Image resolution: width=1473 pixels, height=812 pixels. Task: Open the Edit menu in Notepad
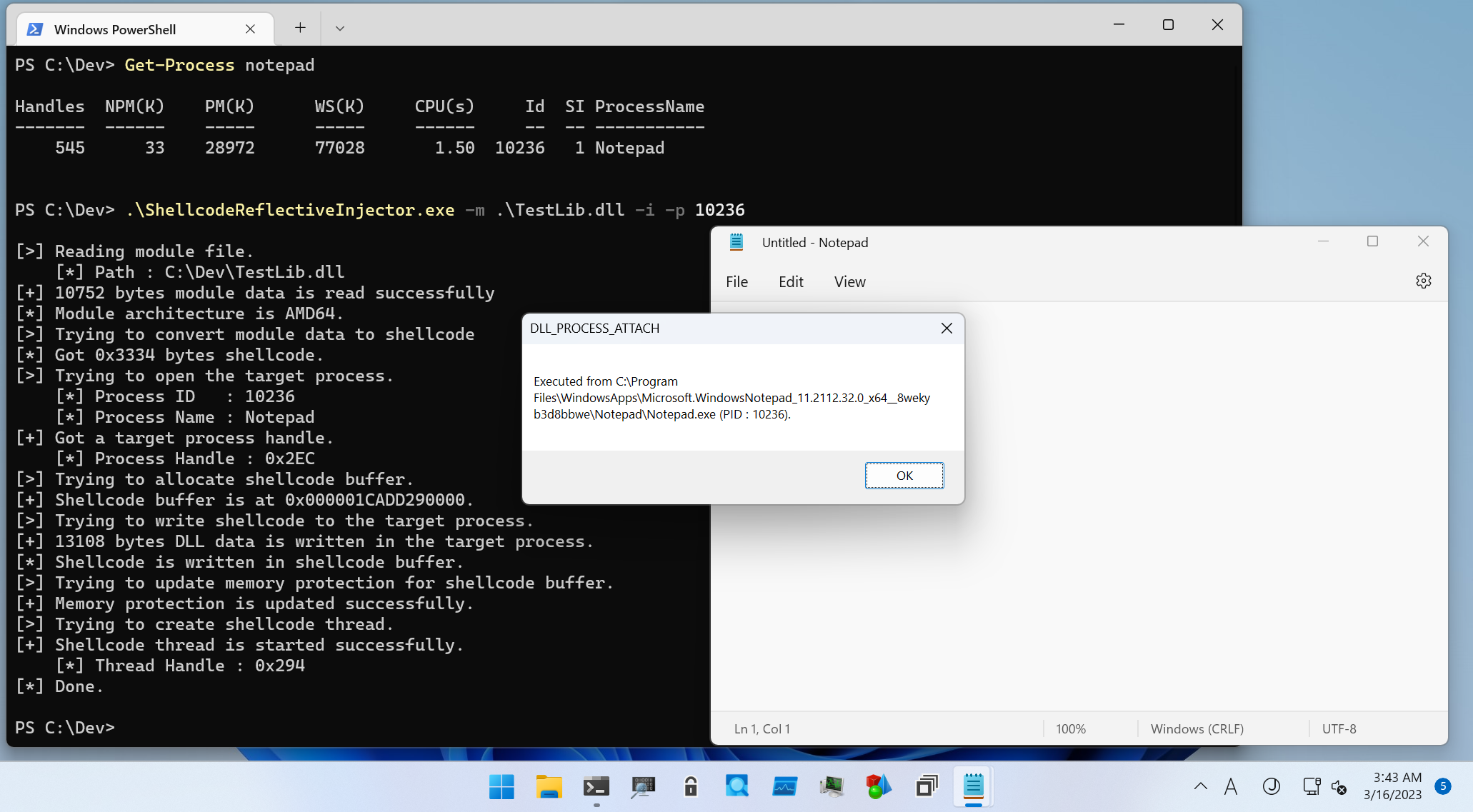coord(791,281)
